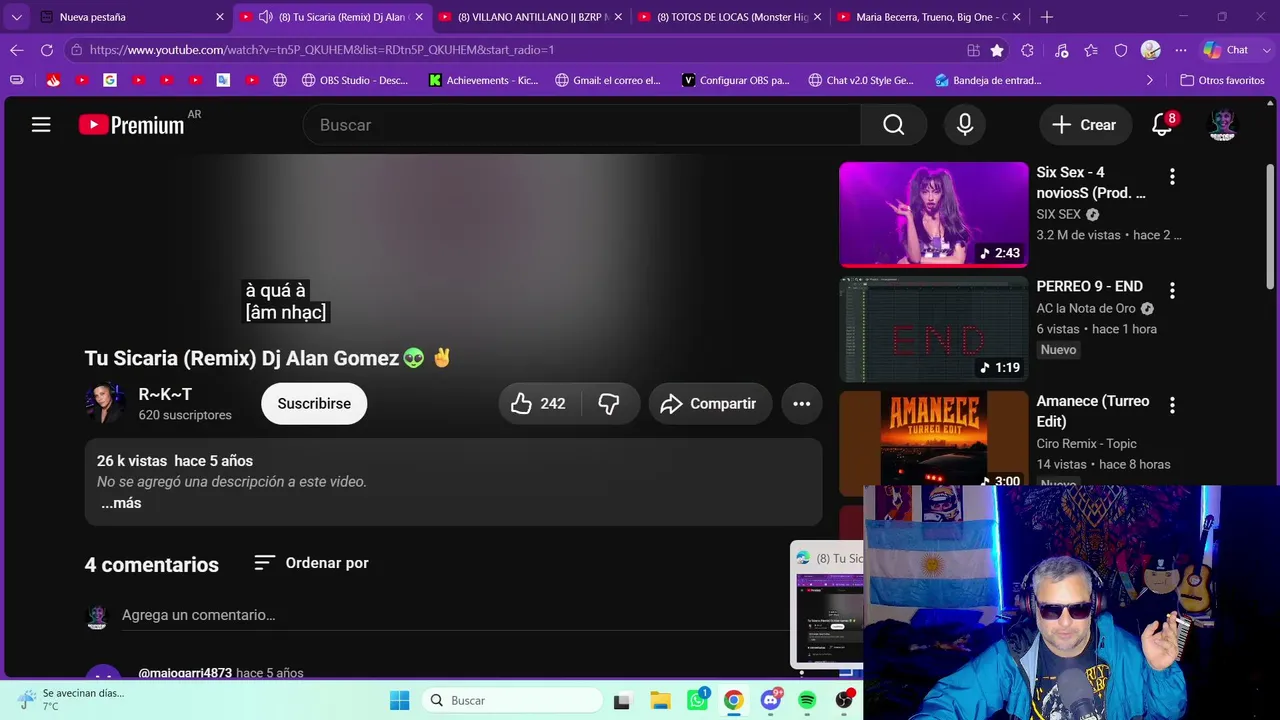Open Spotify from the taskbar
This screenshot has height=720, width=1280.
[x=807, y=700]
